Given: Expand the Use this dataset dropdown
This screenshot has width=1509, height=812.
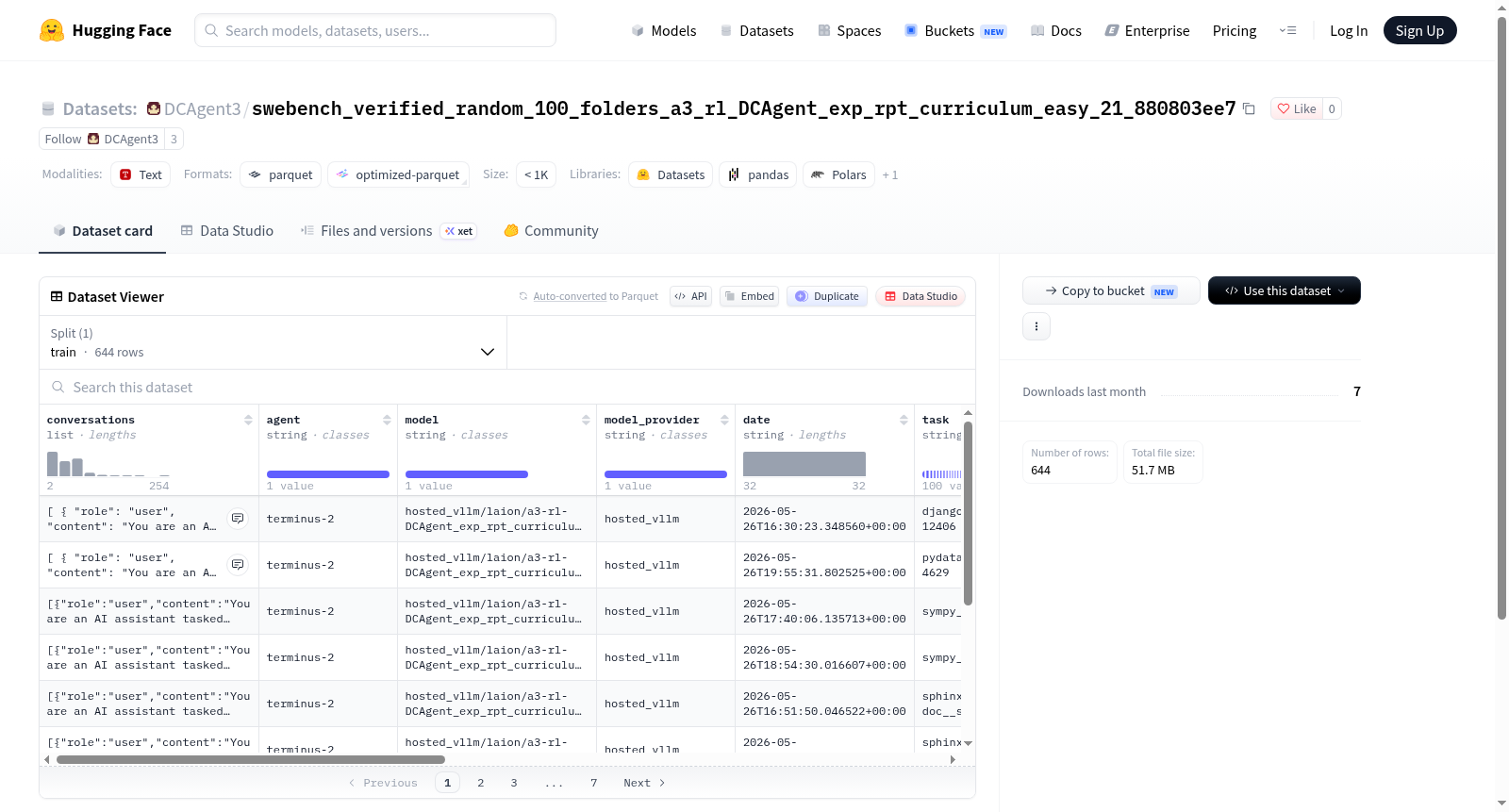Looking at the screenshot, I should (1285, 290).
